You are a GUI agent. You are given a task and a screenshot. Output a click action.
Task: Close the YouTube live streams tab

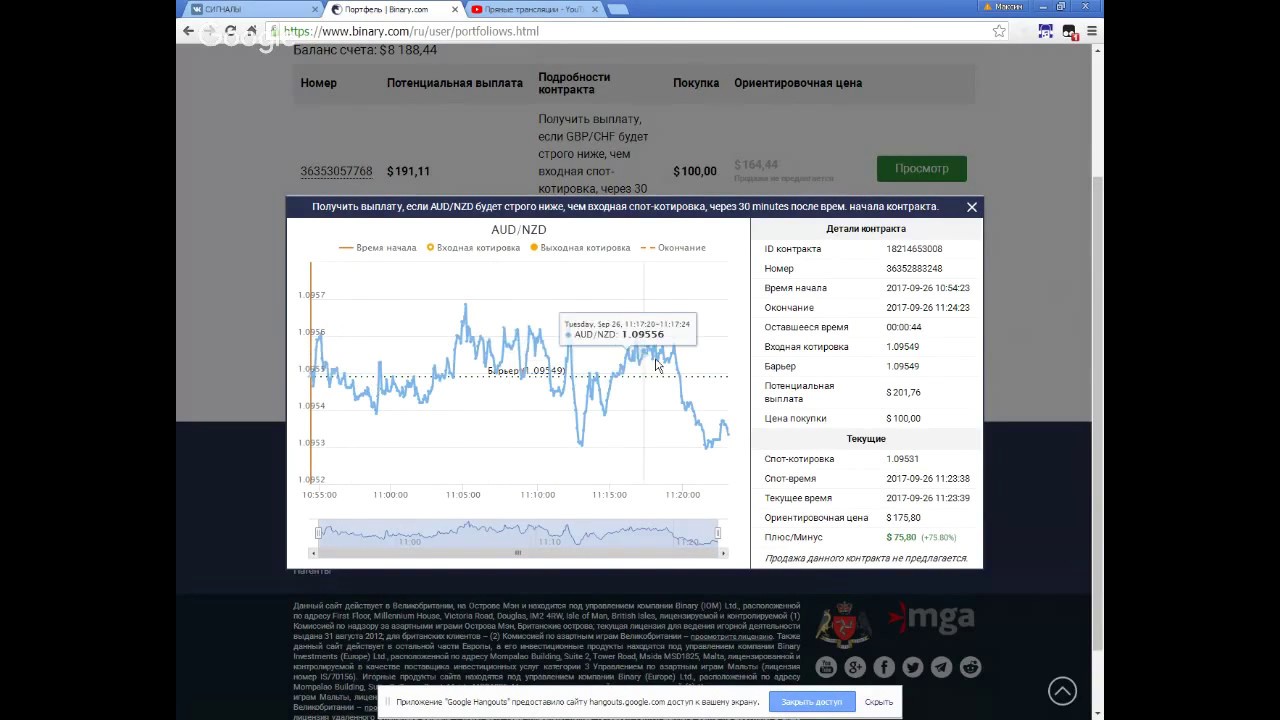595,9
